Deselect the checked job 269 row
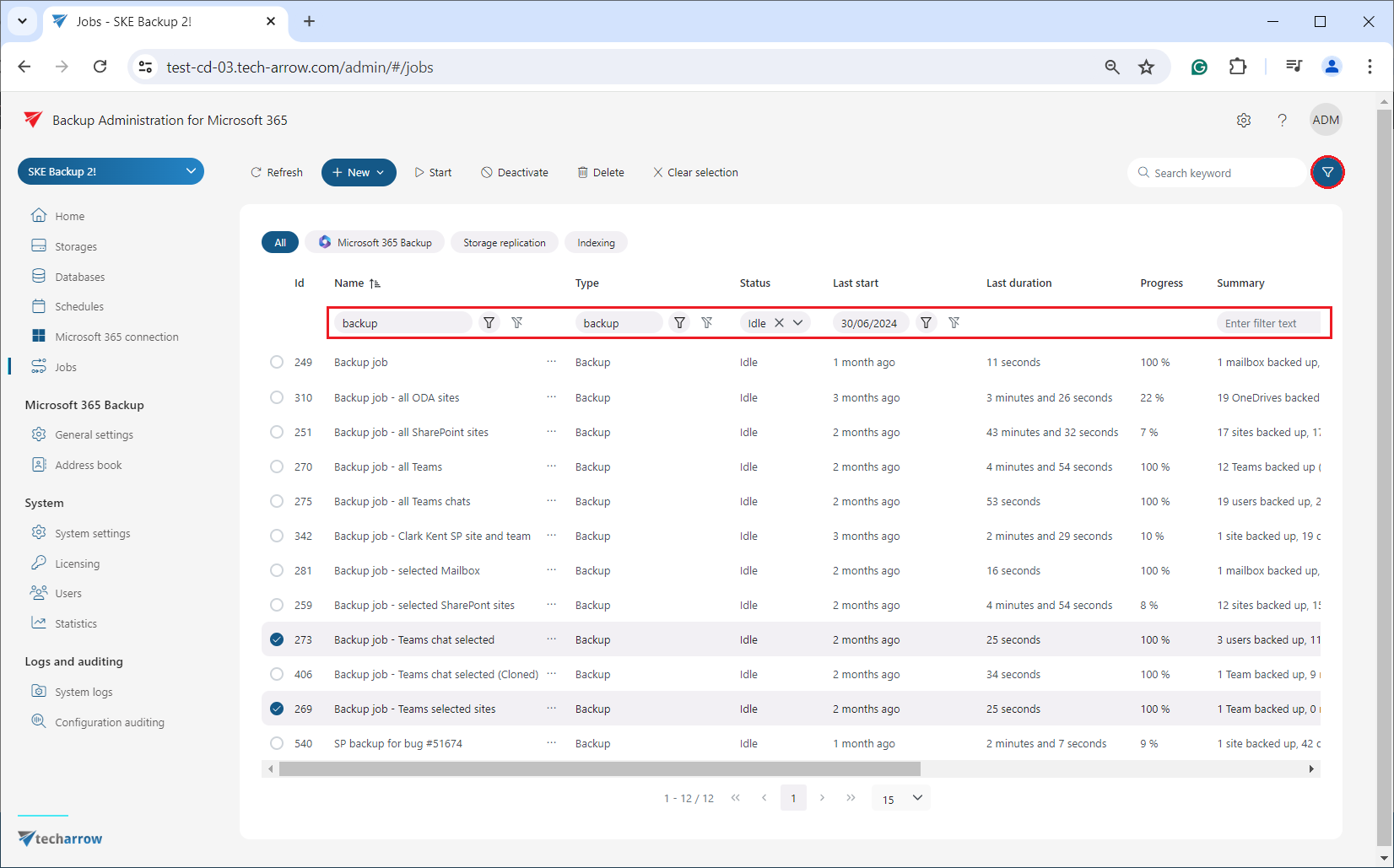Image resolution: width=1394 pixels, height=868 pixels. coord(277,709)
